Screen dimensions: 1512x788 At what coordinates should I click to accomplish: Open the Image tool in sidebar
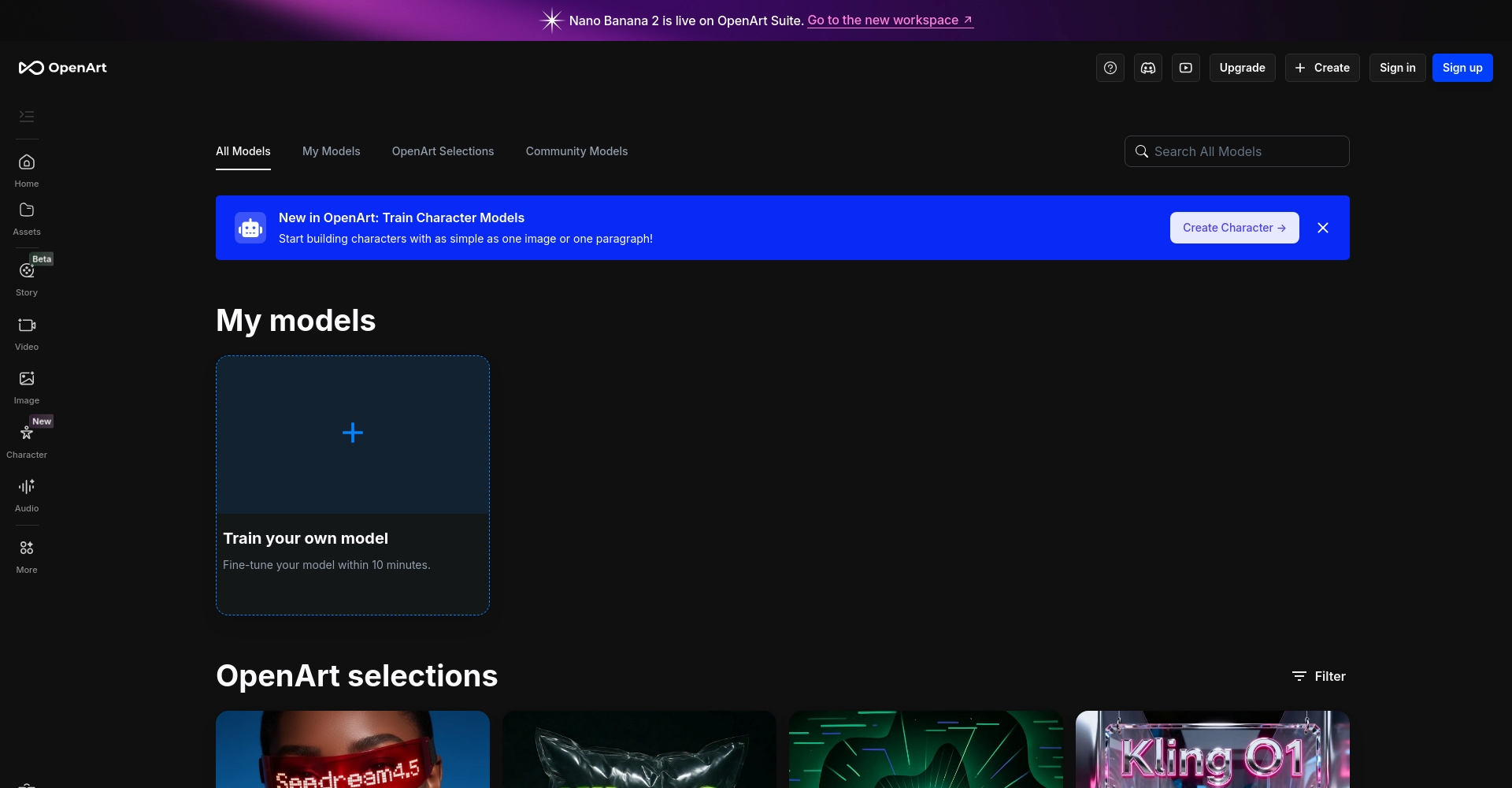[27, 387]
